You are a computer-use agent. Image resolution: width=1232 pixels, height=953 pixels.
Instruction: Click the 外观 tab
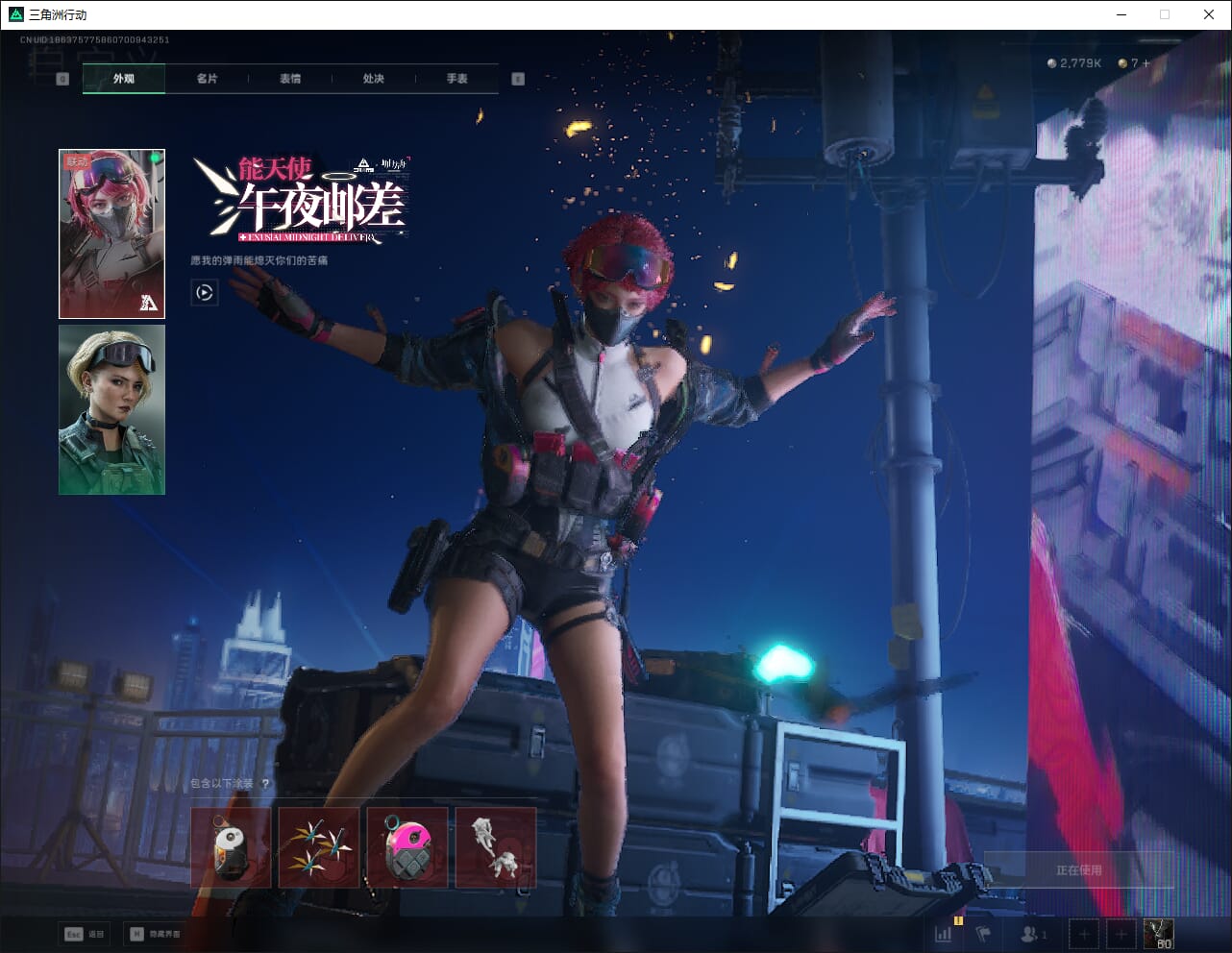point(124,79)
